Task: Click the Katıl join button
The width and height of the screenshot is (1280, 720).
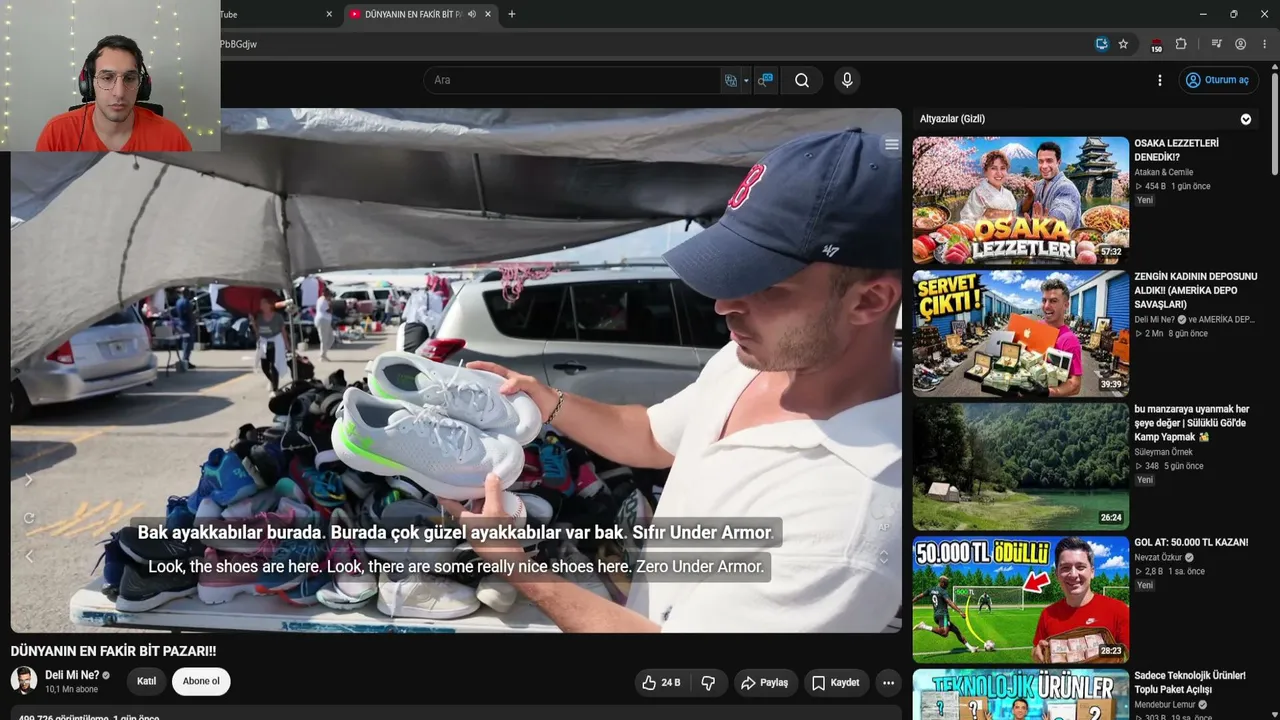Action: coord(146,682)
